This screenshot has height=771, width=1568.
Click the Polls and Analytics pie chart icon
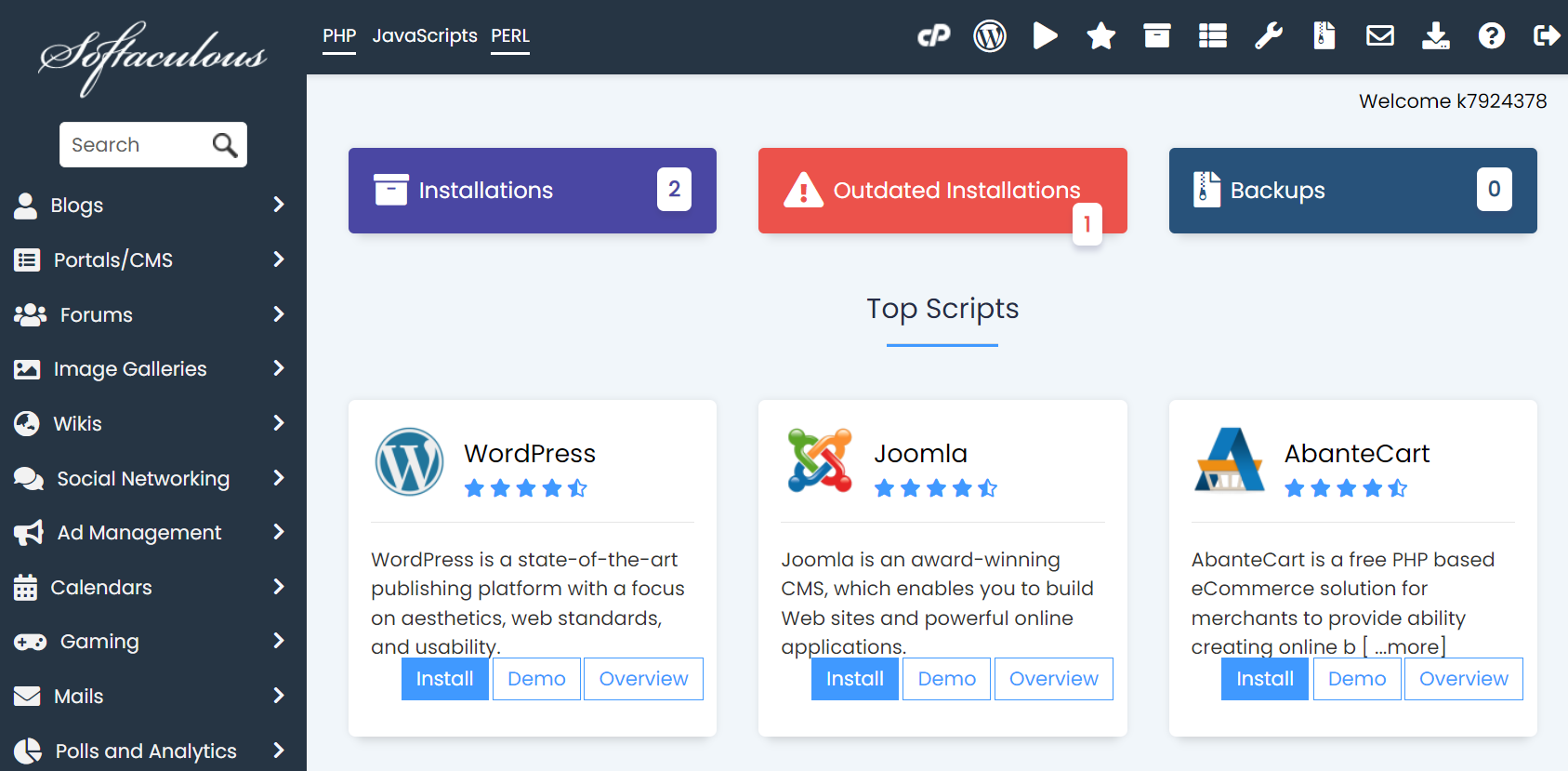click(28, 751)
